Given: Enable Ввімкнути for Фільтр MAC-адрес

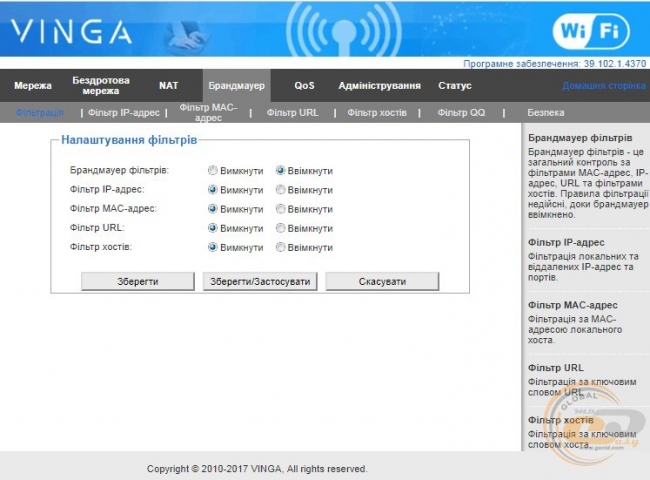Looking at the screenshot, I should [281, 208].
